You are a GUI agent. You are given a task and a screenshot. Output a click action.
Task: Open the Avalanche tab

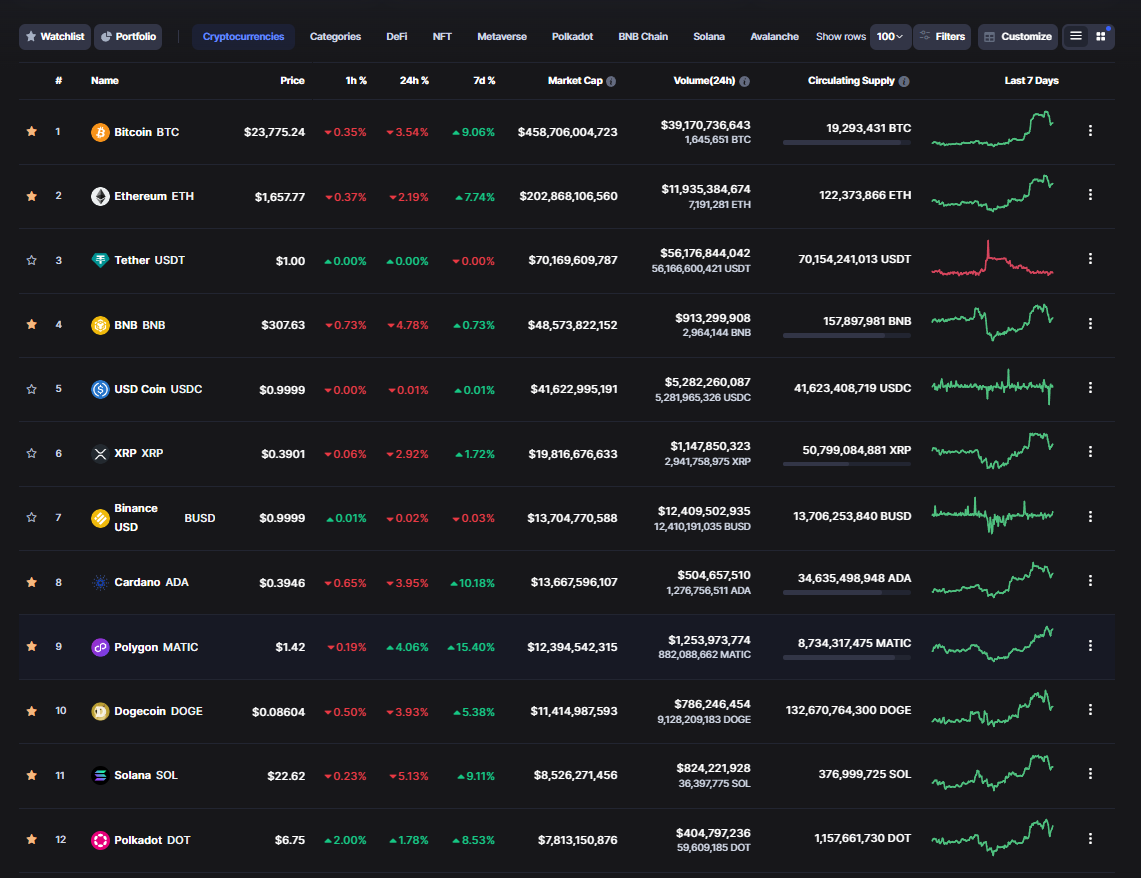click(774, 36)
